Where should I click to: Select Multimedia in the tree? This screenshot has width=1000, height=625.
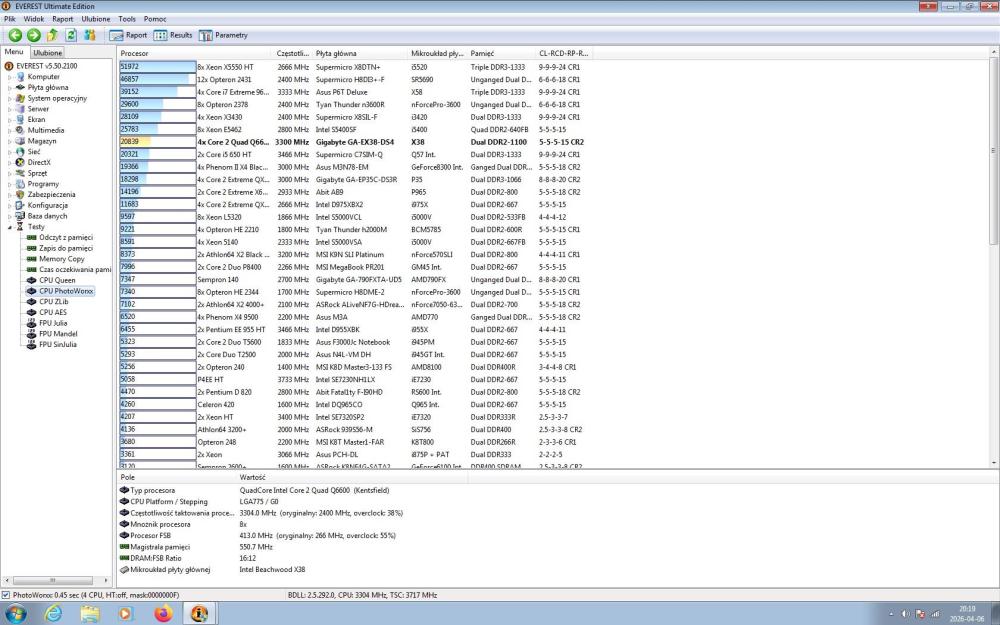pyautogui.click(x=45, y=130)
